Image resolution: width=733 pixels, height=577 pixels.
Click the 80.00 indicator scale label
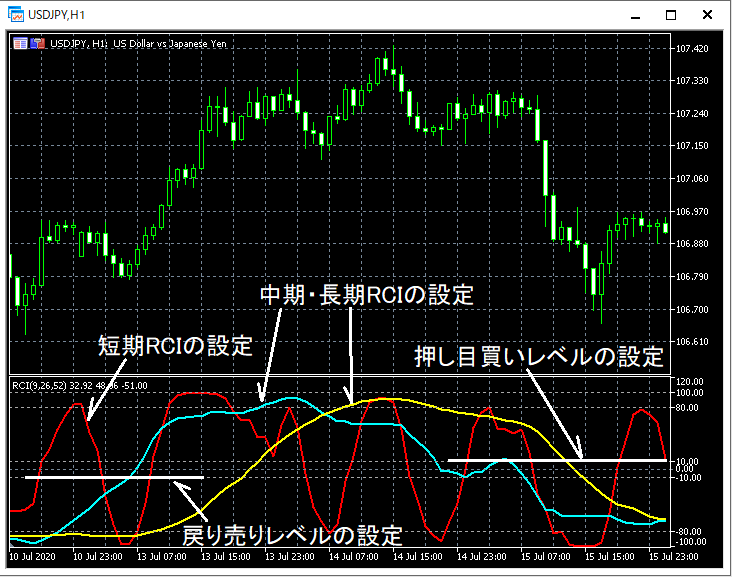tap(687, 408)
